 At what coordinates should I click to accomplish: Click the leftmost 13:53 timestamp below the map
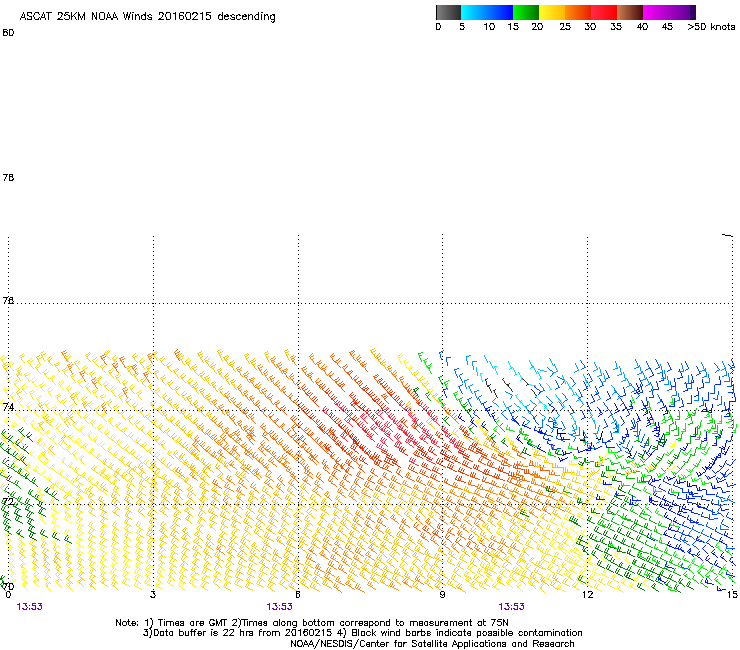point(29,606)
